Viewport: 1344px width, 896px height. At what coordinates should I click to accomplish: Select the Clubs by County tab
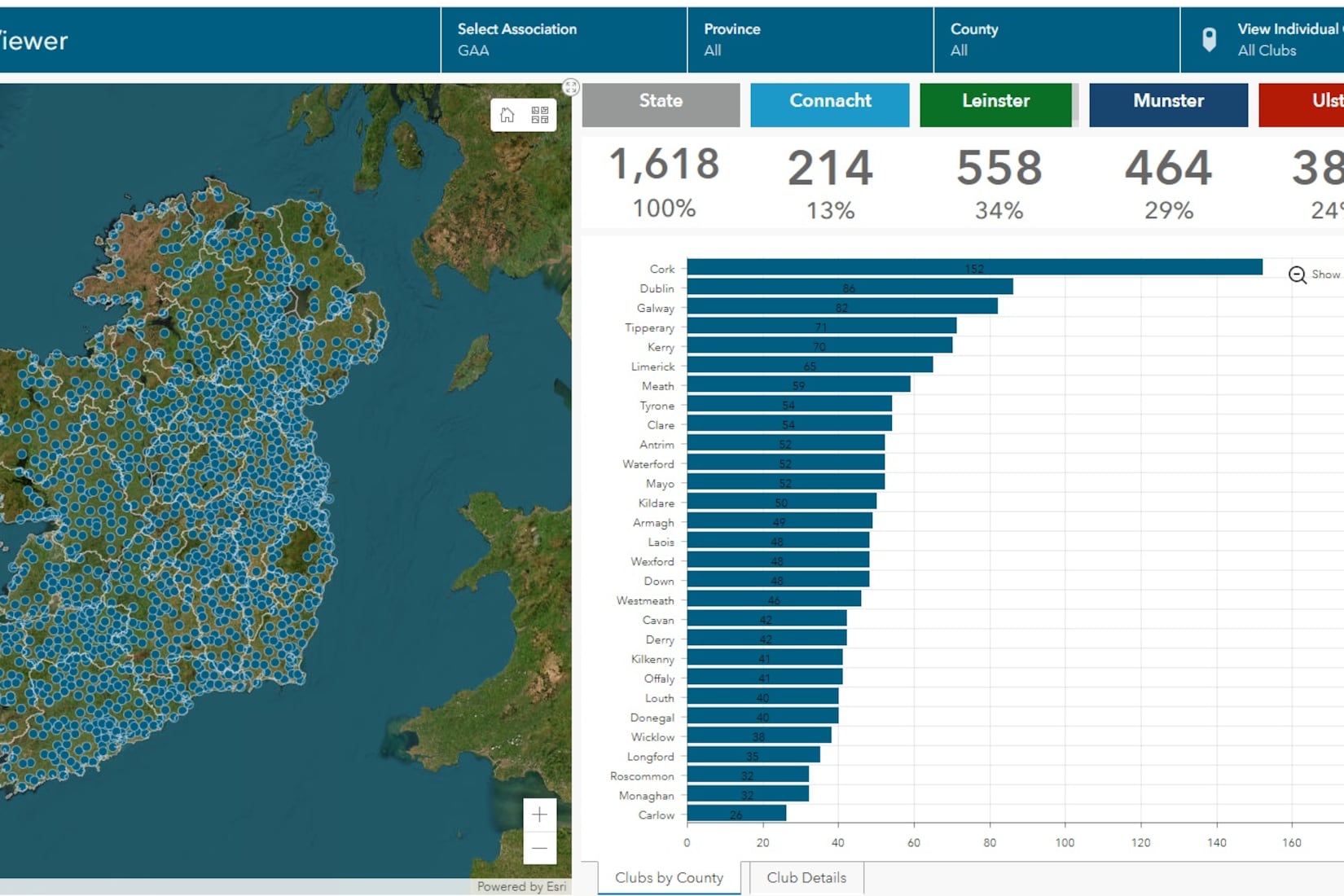pos(668,877)
